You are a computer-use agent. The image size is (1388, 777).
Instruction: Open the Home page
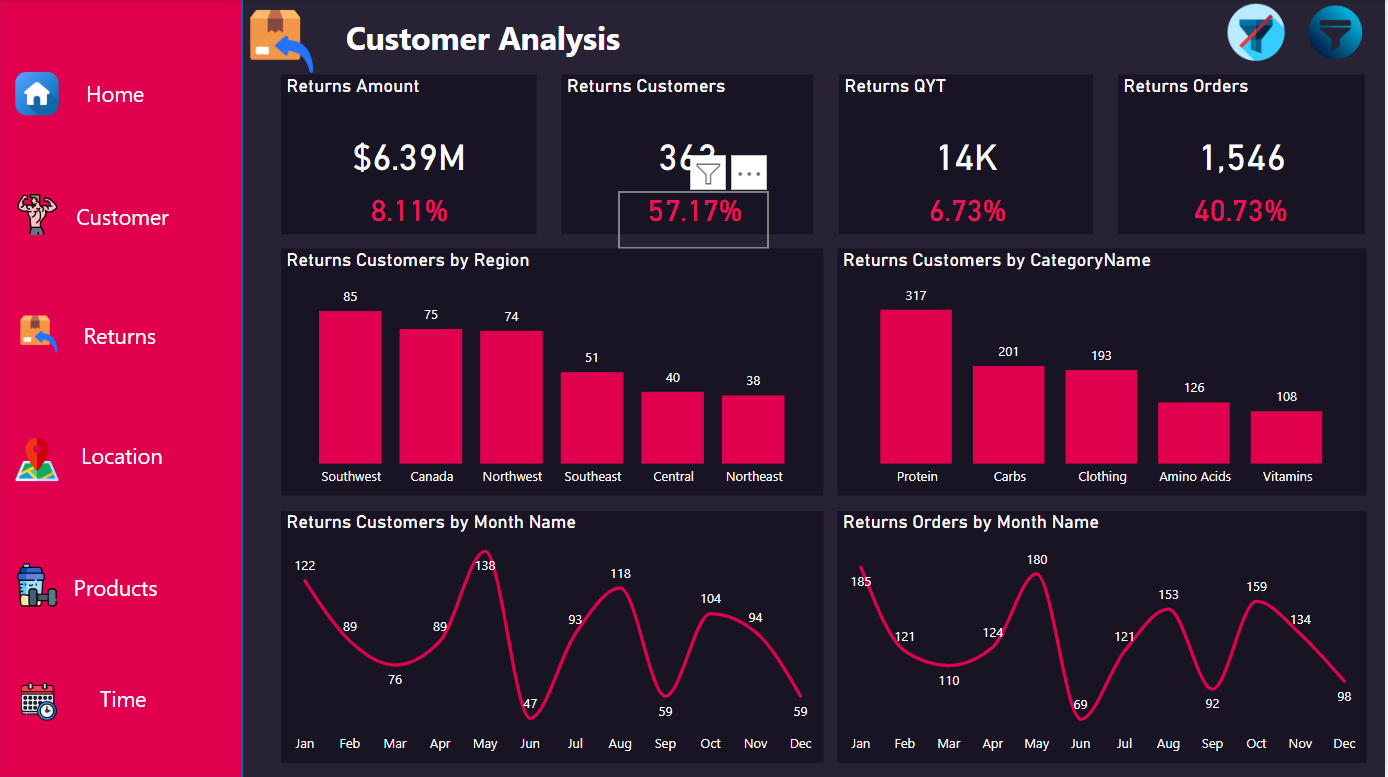[x=115, y=95]
